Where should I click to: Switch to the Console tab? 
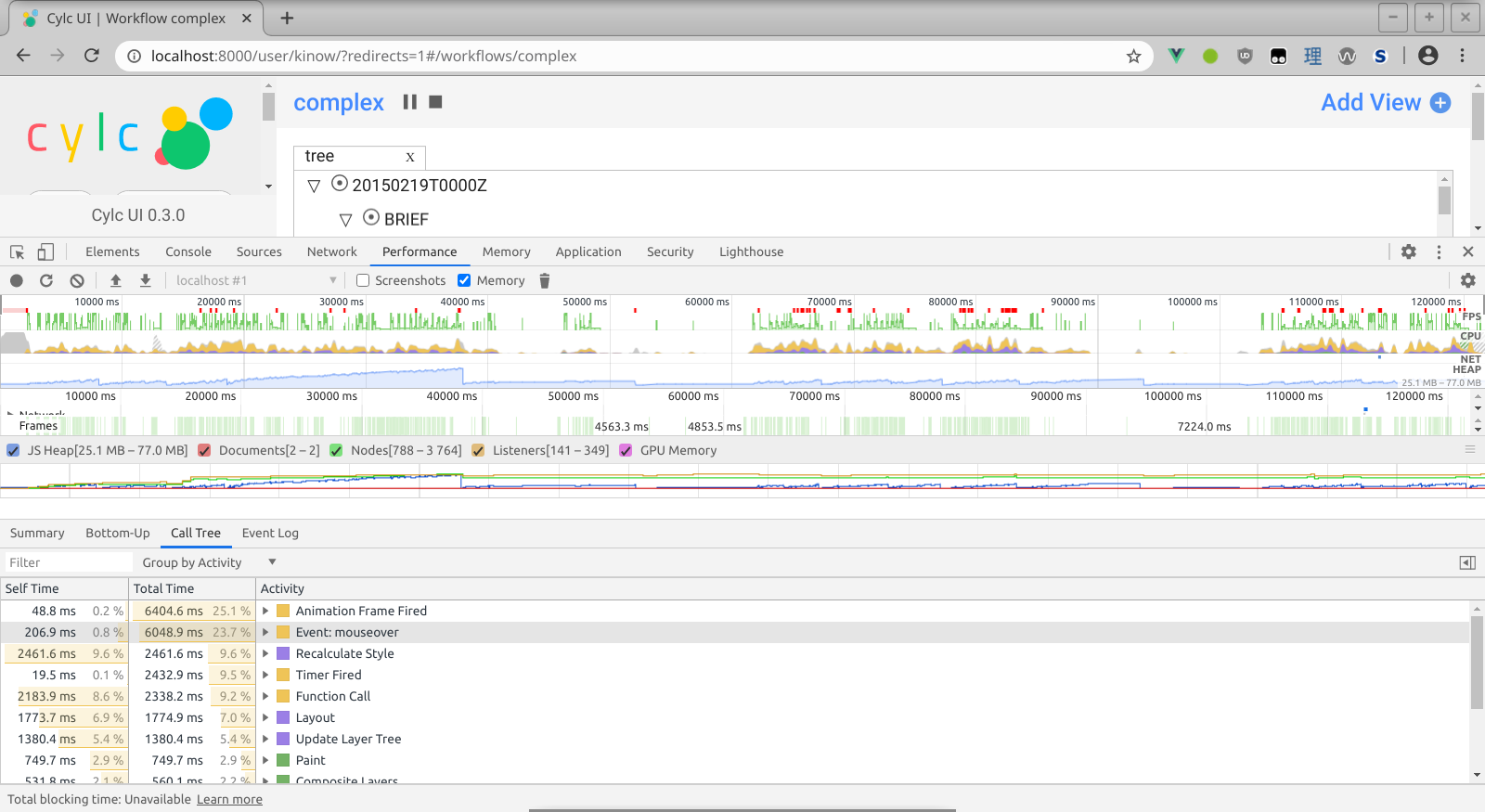click(188, 251)
